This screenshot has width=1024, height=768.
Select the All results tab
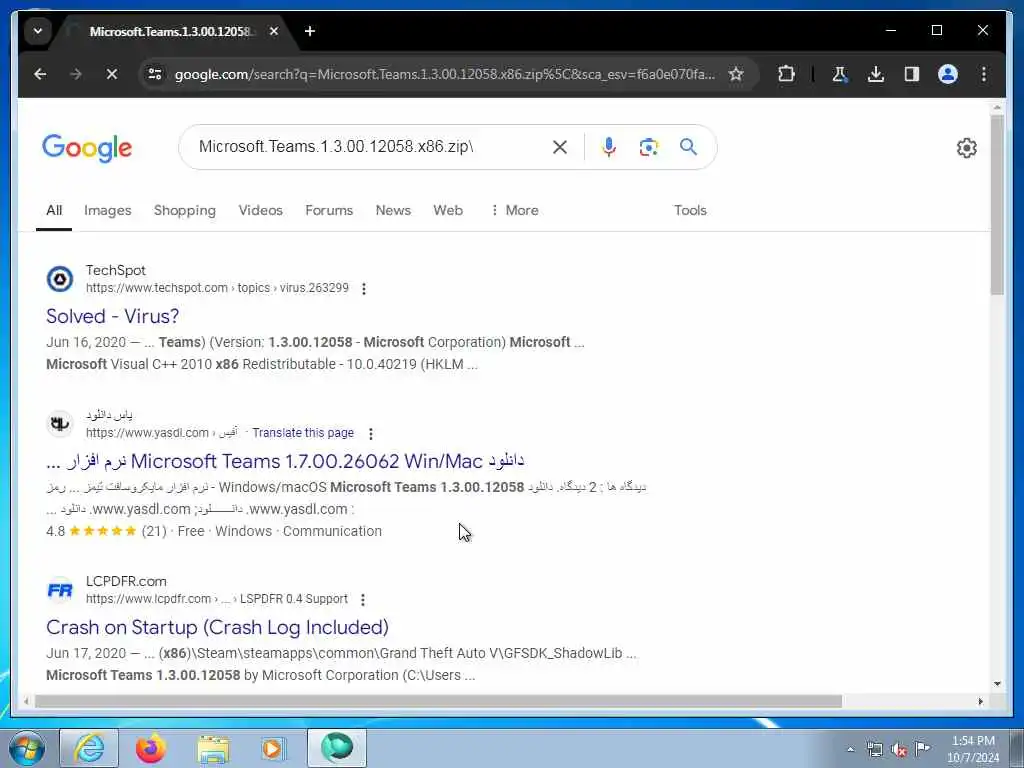tap(54, 210)
